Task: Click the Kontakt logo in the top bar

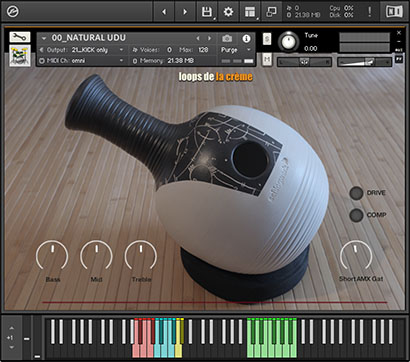Action: [13, 11]
